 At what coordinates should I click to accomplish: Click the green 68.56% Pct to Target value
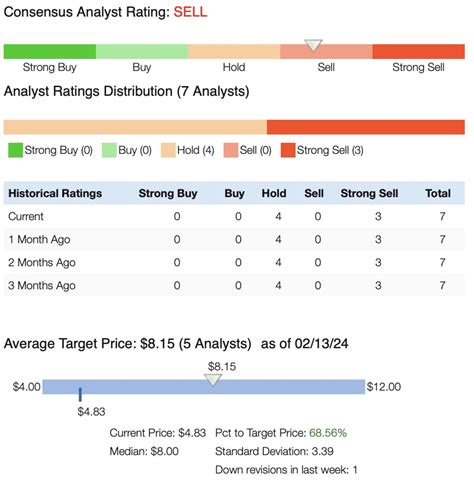pyautogui.click(x=328, y=433)
